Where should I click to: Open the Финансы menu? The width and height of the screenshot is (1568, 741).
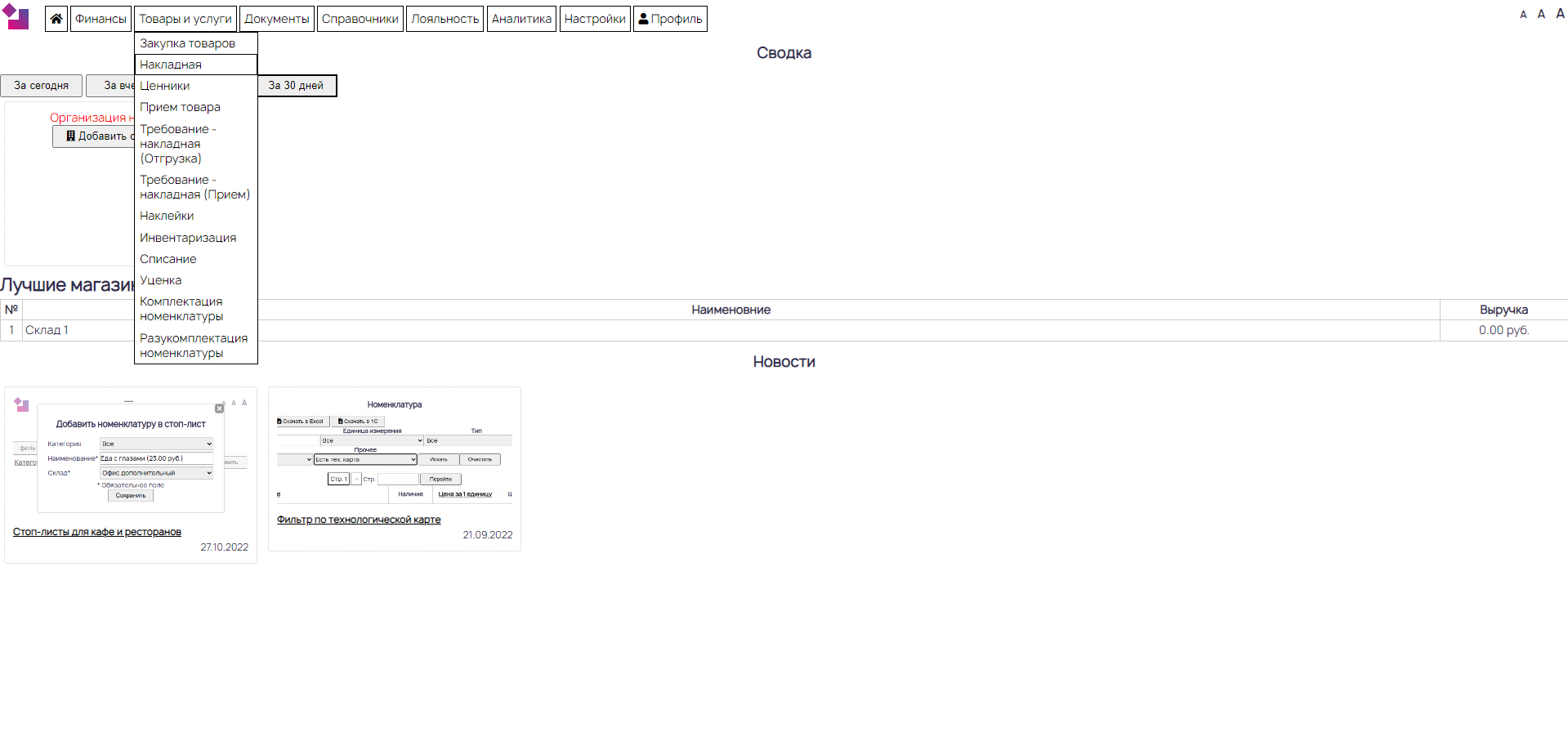pos(101,19)
